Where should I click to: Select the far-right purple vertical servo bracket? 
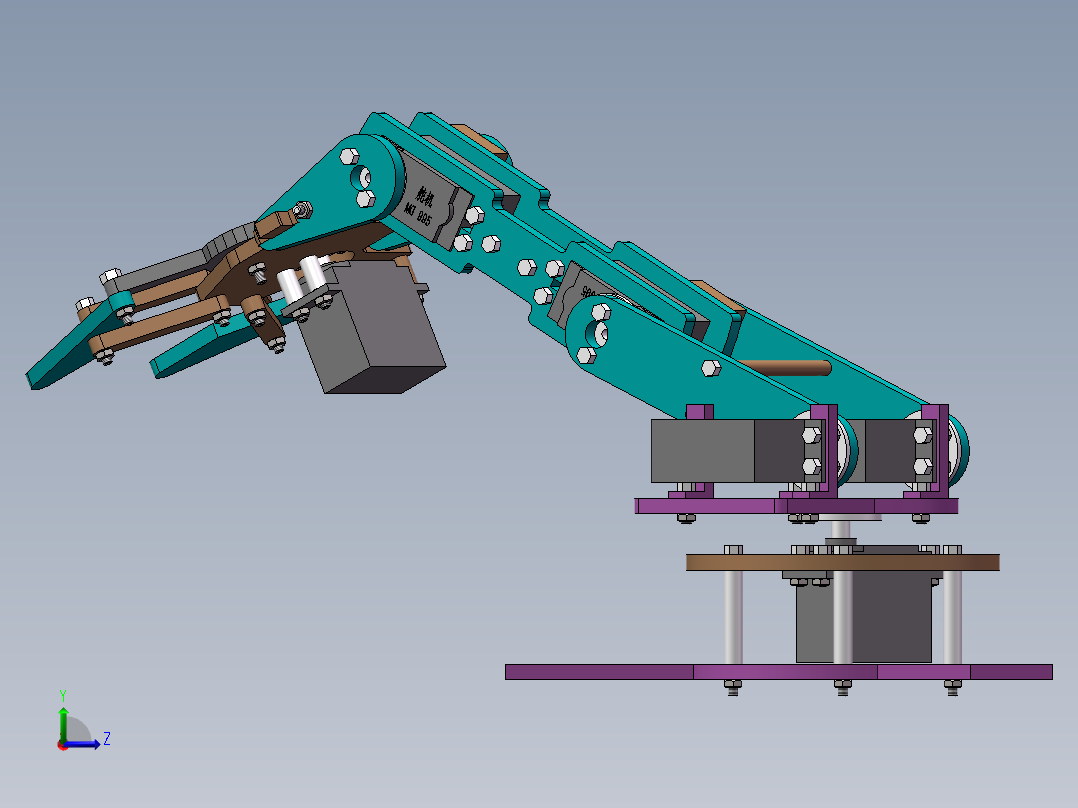935,450
